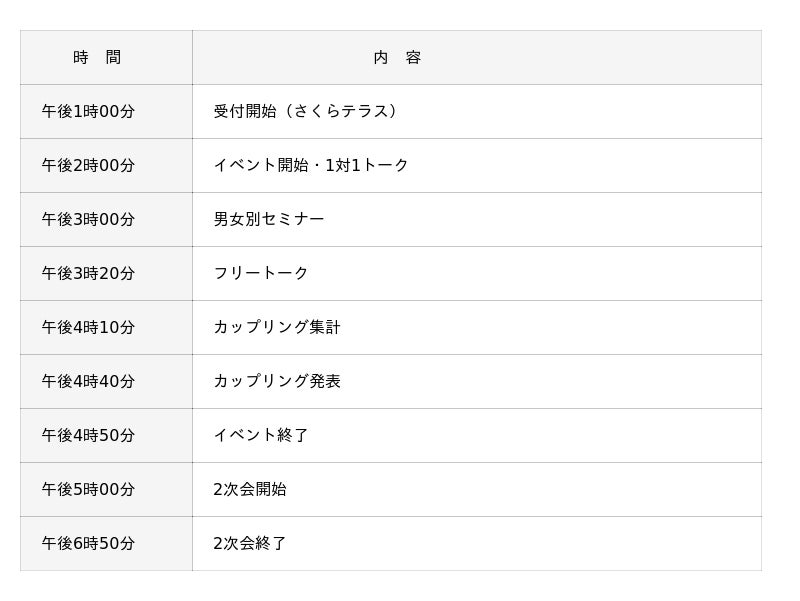800x601 pixels.
Task: Select the 午後6時50分 time cell
Action: pos(88,544)
